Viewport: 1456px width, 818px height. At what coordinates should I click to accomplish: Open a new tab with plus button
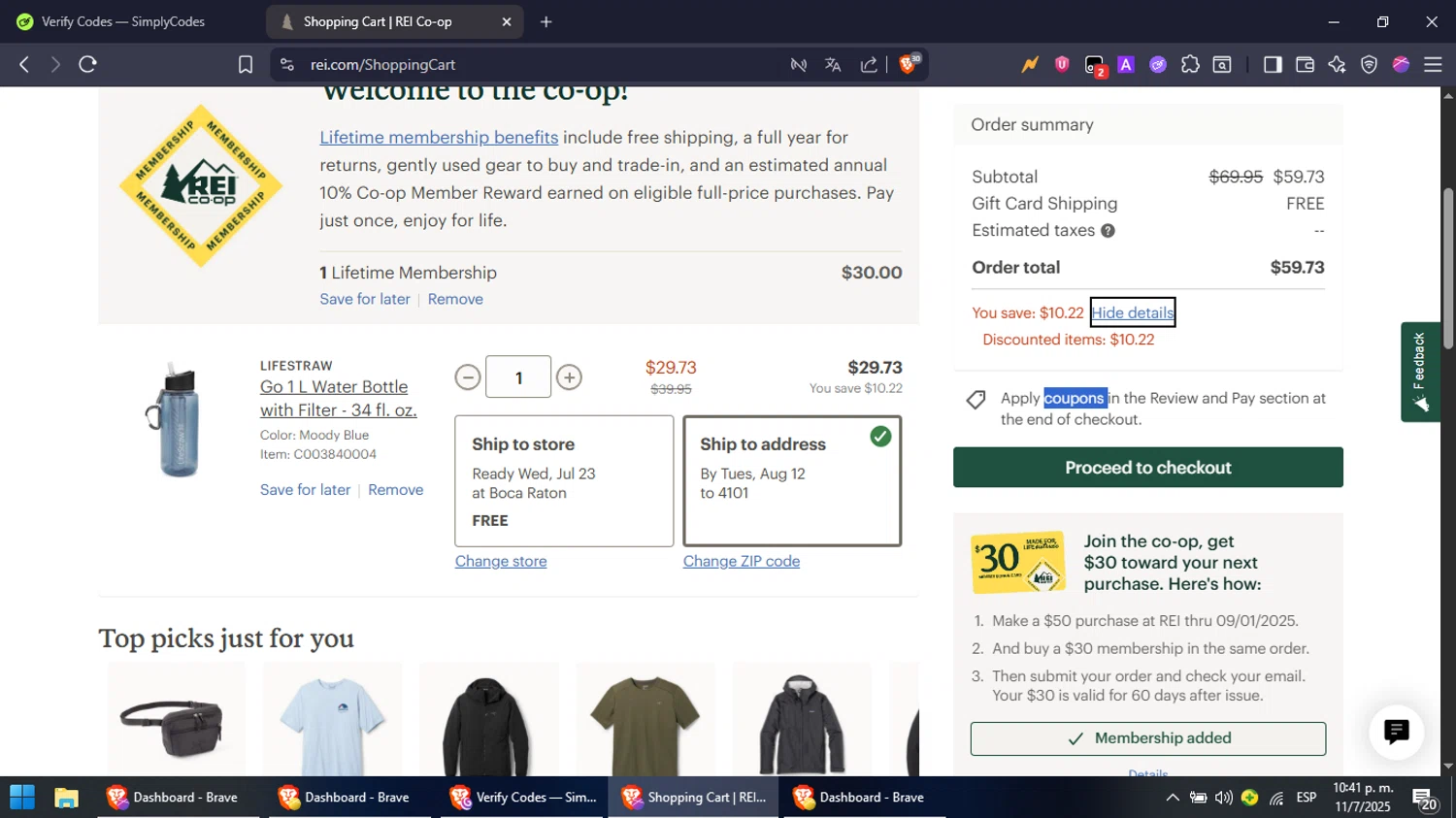(546, 21)
